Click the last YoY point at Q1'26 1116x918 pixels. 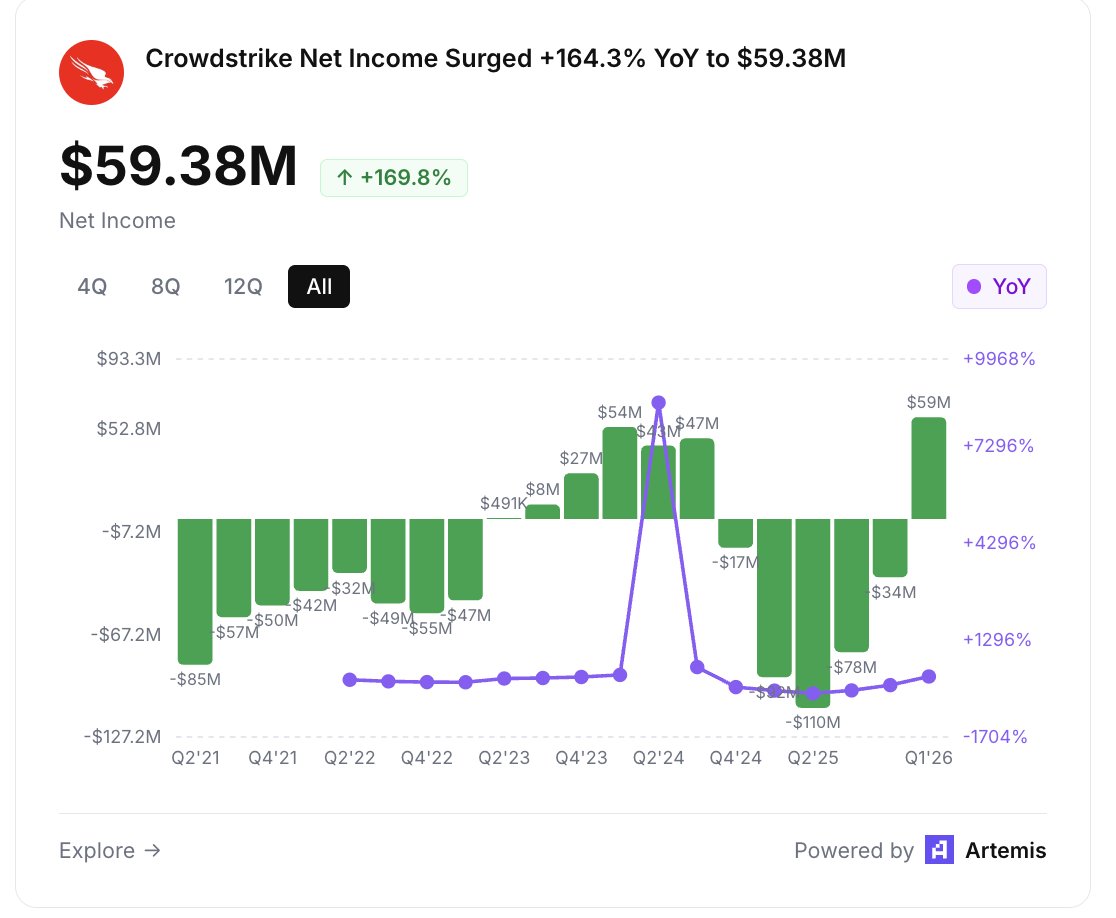929,676
